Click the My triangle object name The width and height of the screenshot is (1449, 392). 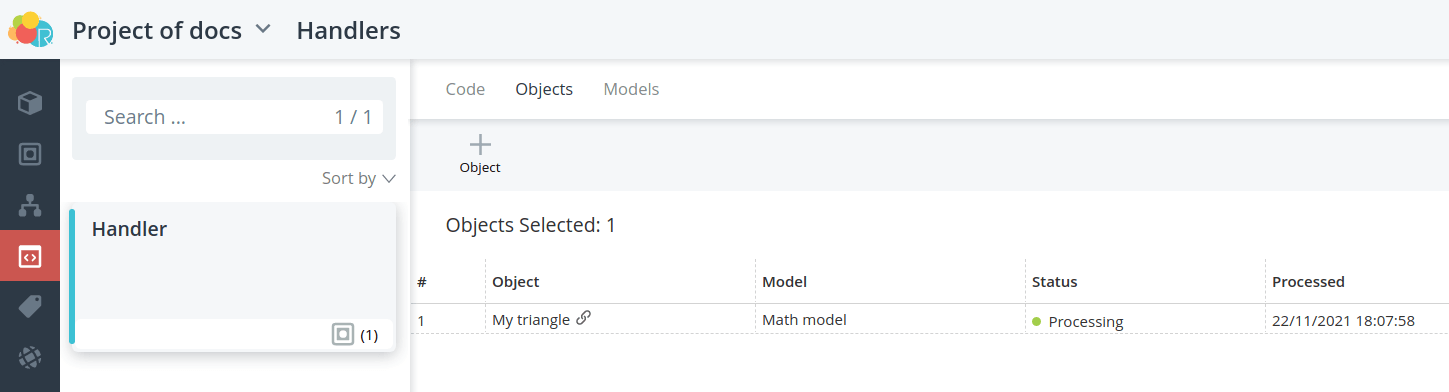pyautogui.click(x=531, y=320)
